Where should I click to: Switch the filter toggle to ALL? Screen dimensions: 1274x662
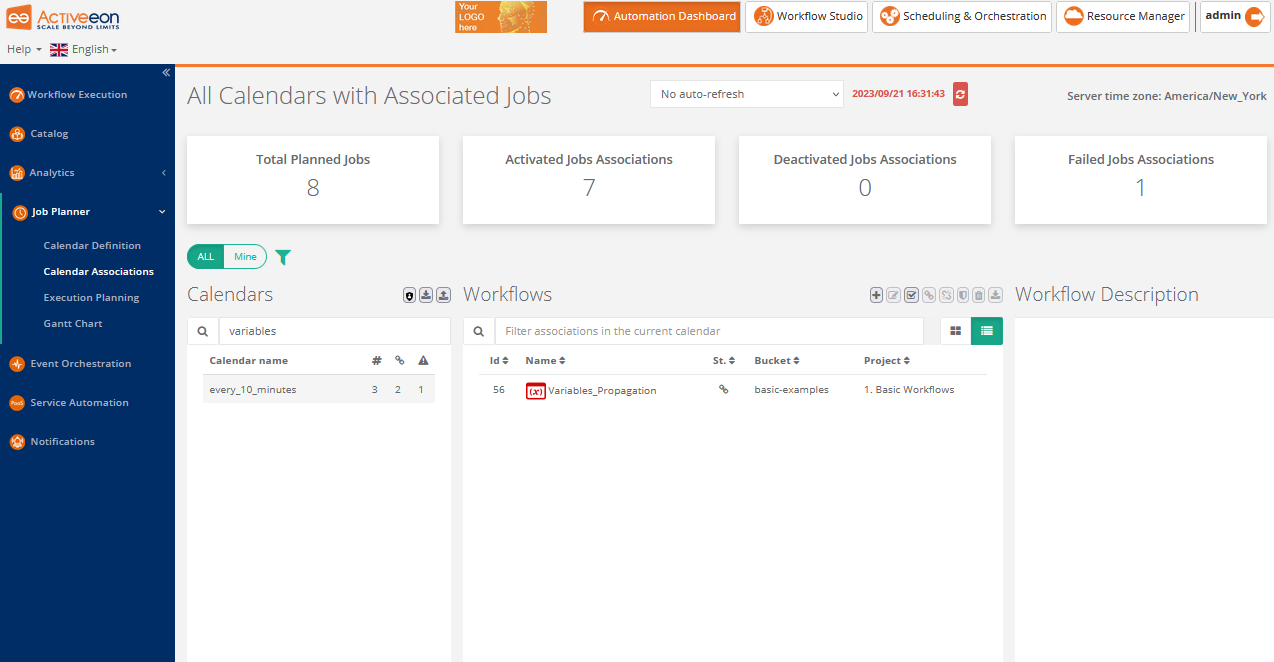click(205, 257)
